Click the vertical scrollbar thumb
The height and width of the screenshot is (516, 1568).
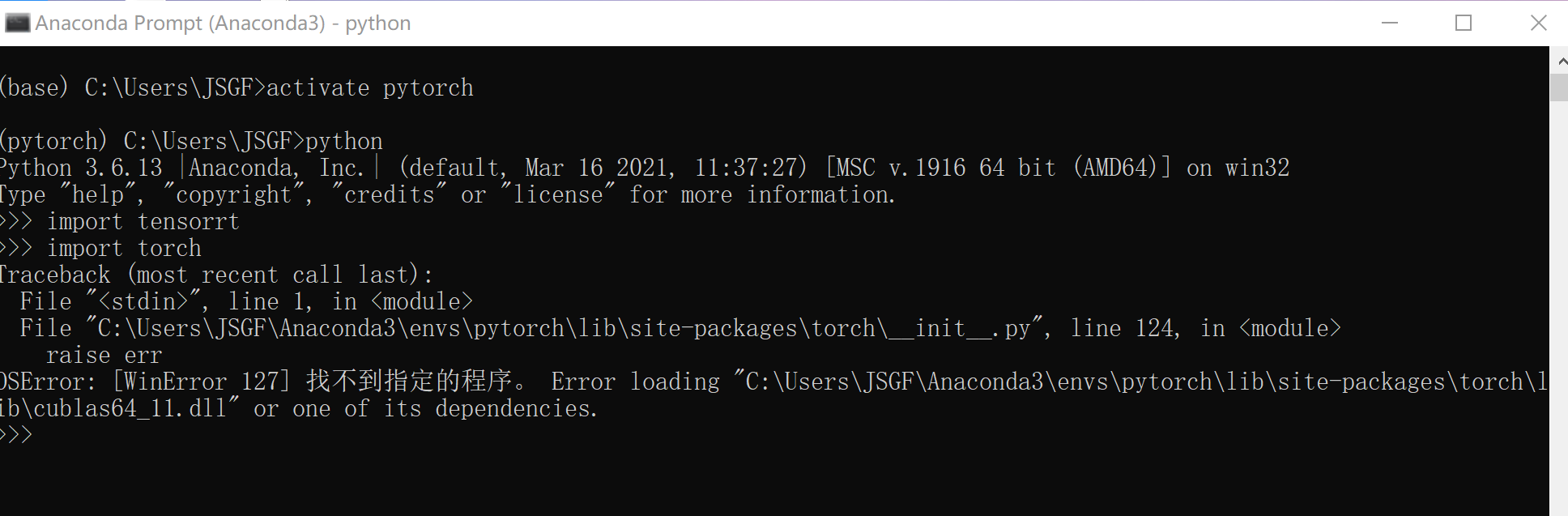(1559, 87)
